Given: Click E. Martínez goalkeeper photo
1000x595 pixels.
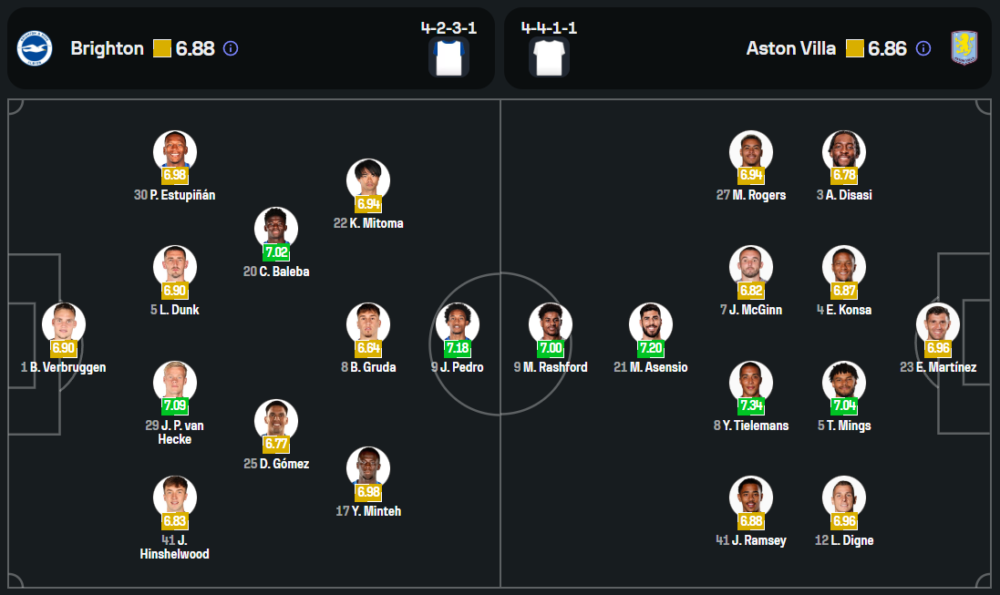Looking at the screenshot, I should coord(937,322).
